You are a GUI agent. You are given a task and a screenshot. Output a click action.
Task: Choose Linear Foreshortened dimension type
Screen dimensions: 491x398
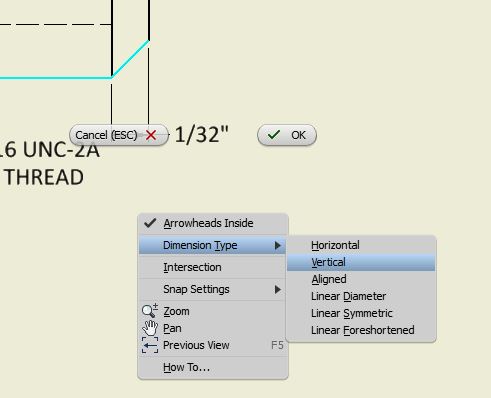click(x=361, y=330)
